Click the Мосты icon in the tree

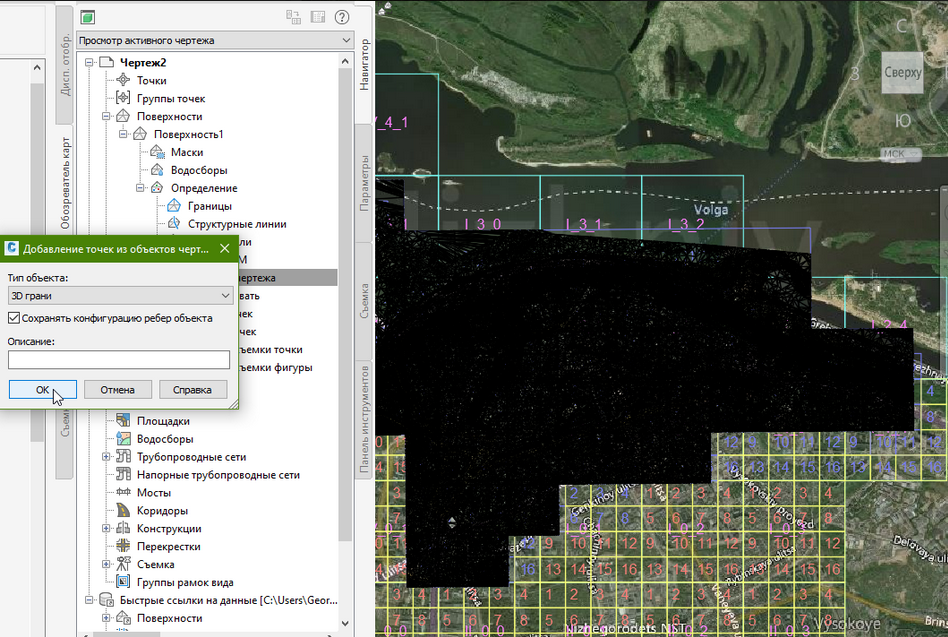pyautogui.click(x=123, y=493)
